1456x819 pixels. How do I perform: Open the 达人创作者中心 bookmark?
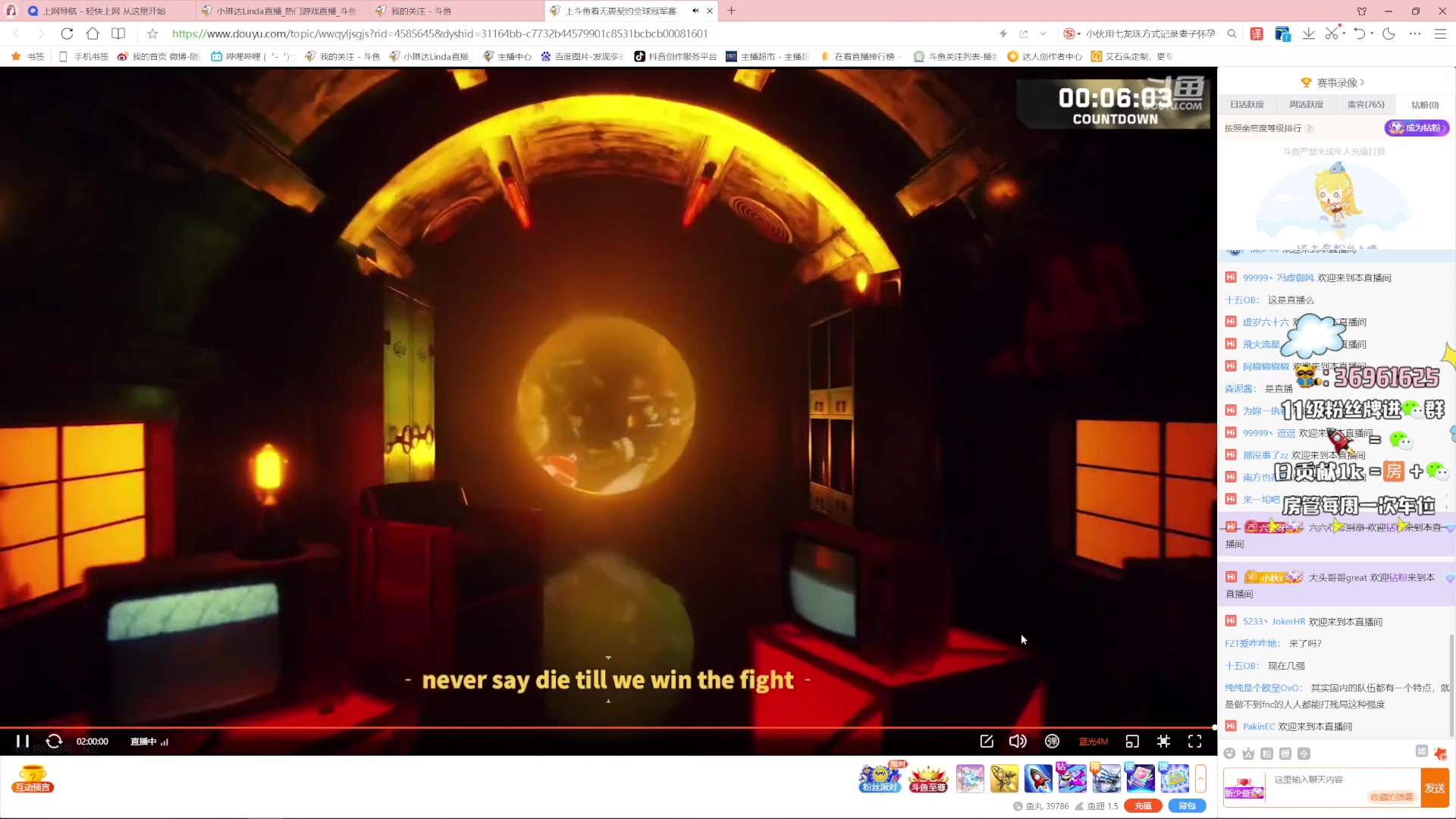1044,56
